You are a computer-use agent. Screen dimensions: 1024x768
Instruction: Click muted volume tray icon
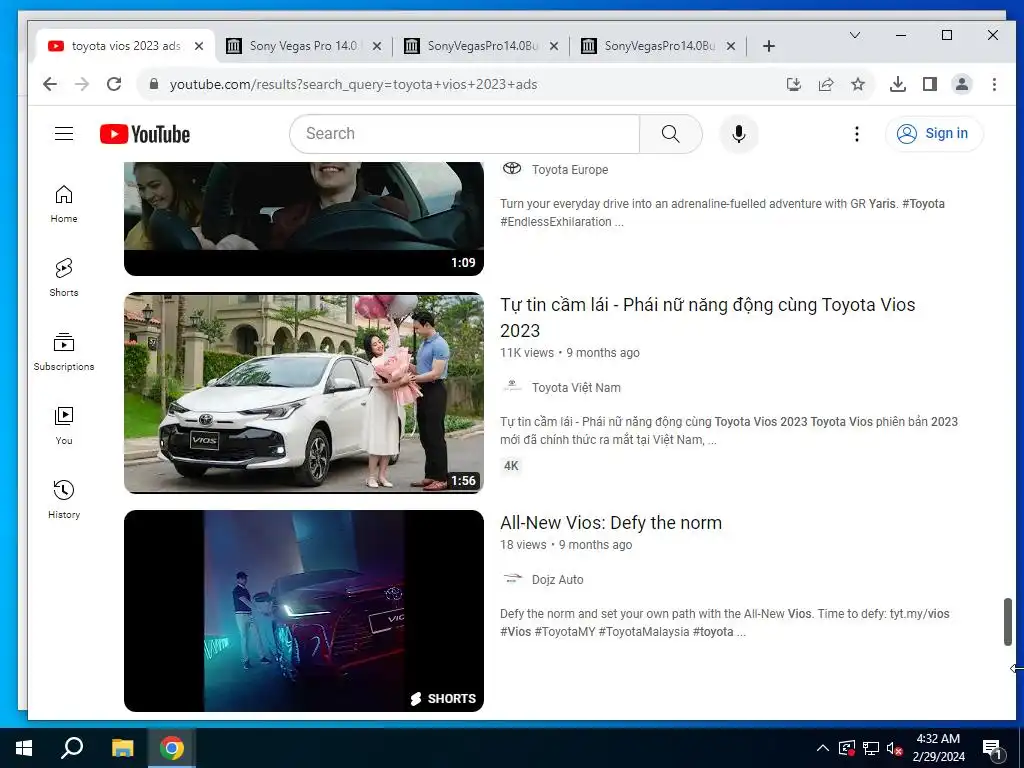click(894, 748)
